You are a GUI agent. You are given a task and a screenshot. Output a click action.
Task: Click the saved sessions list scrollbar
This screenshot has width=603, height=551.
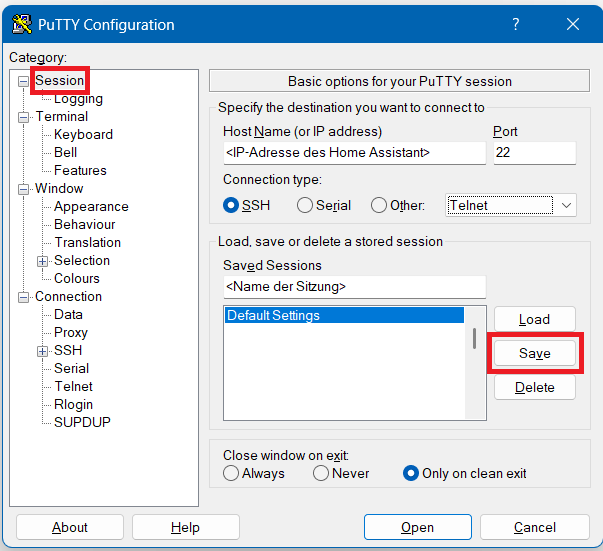tap(474, 340)
